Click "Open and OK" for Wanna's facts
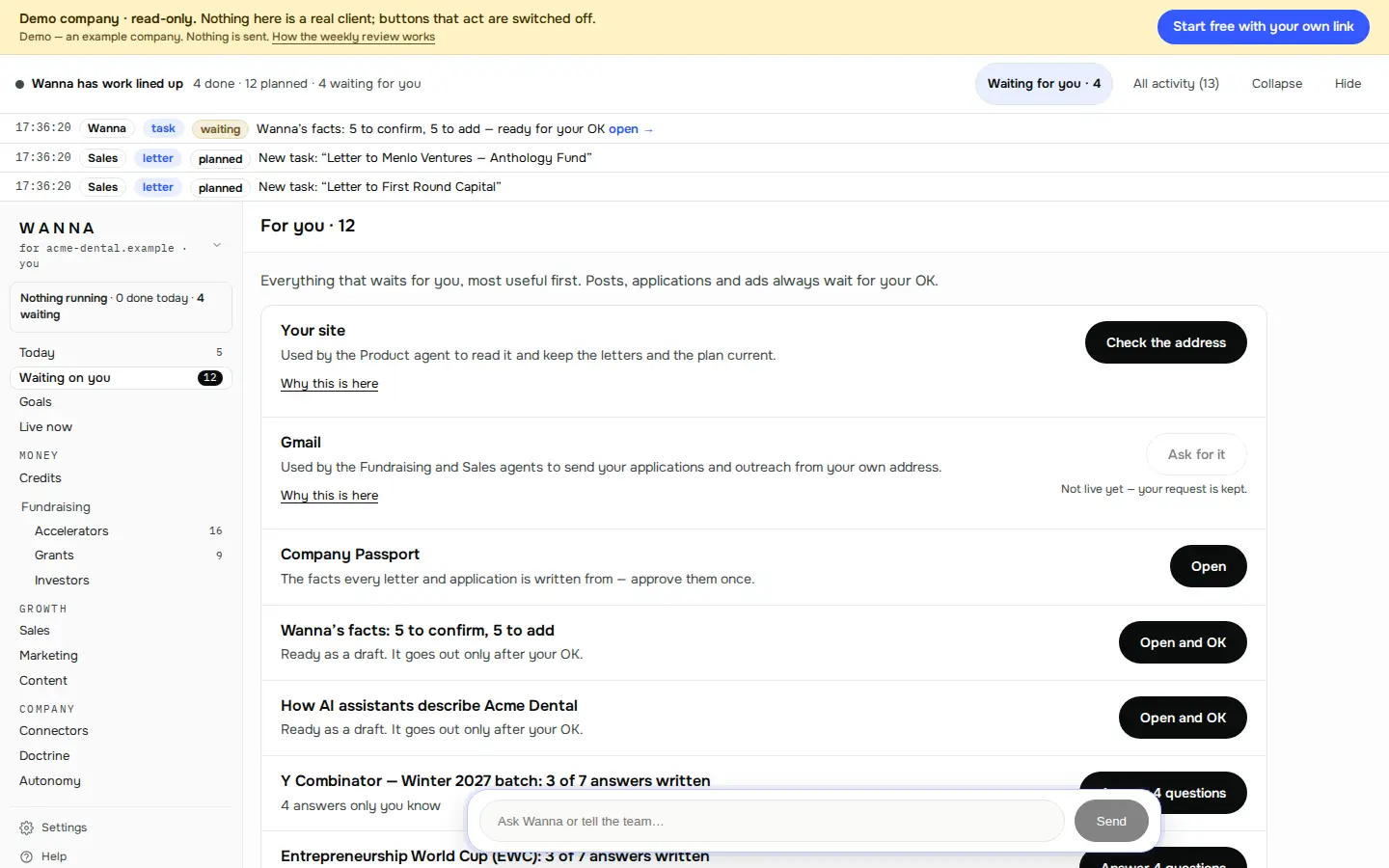1389x868 pixels. tap(1183, 642)
